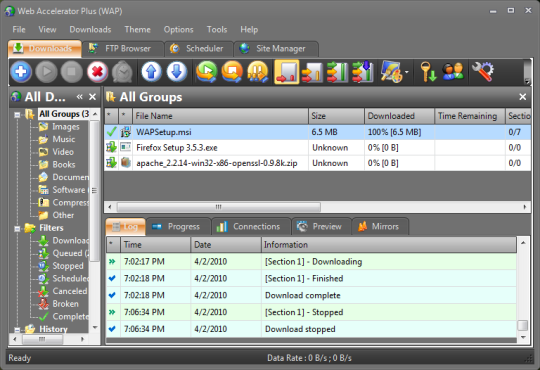This screenshot has height=370, width=540.
Task: Move download up with blue up arrow
Action: click(152, 72)
